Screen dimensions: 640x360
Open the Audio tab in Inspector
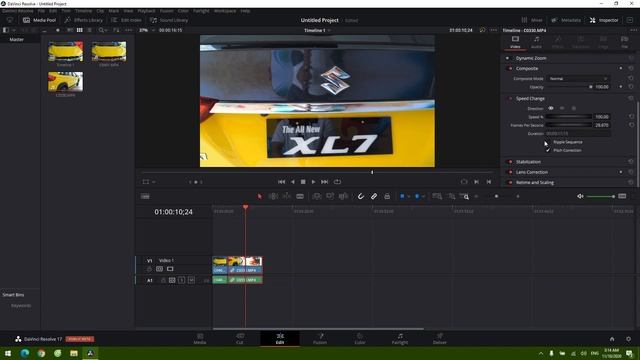click(x=536, y=42)
